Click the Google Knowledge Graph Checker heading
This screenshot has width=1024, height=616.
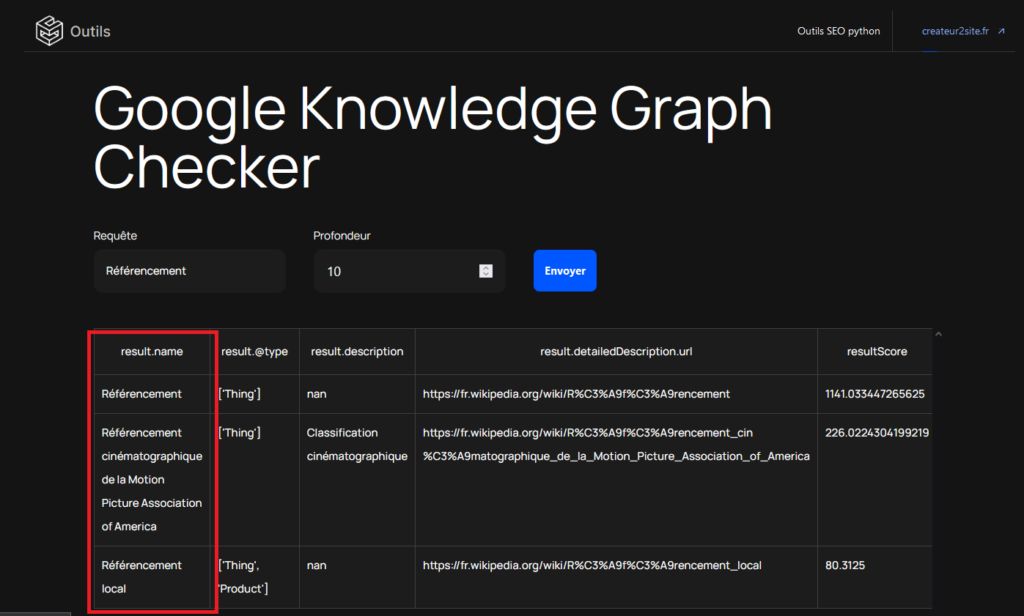tap(432, 137)
